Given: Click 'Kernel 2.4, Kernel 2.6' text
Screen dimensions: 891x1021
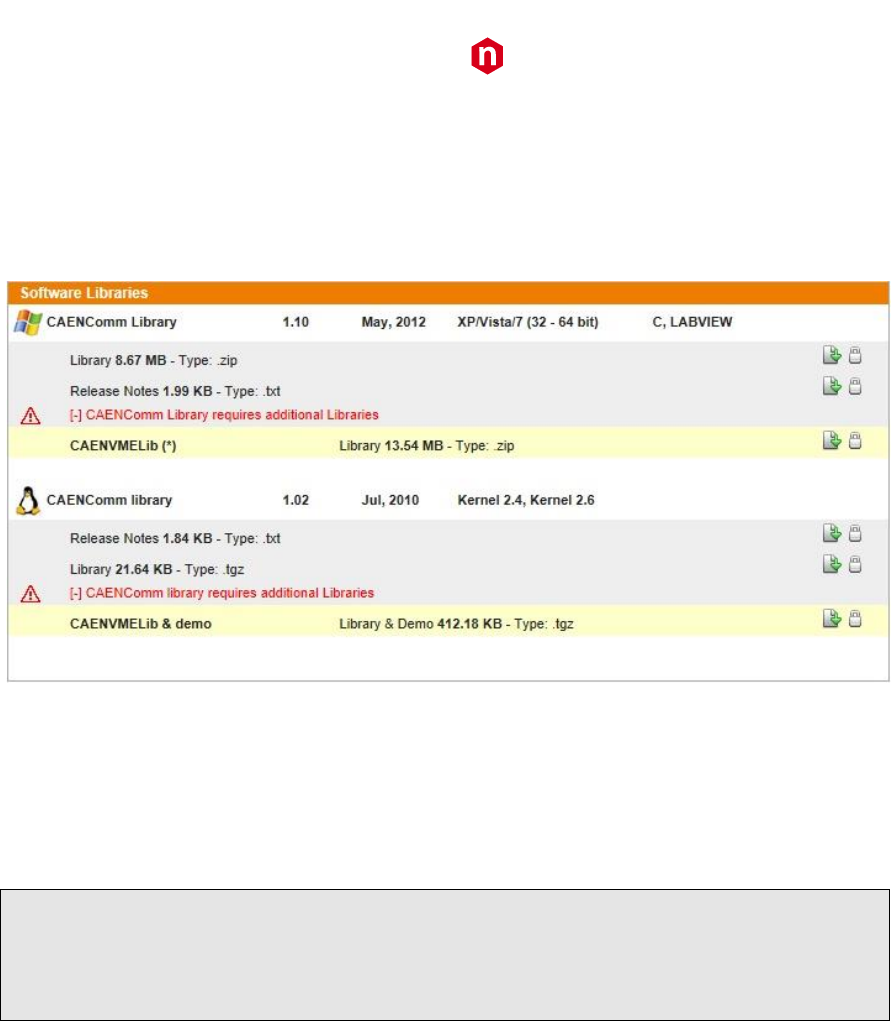Looking at the screenshot, I should [x=526, y=500].
